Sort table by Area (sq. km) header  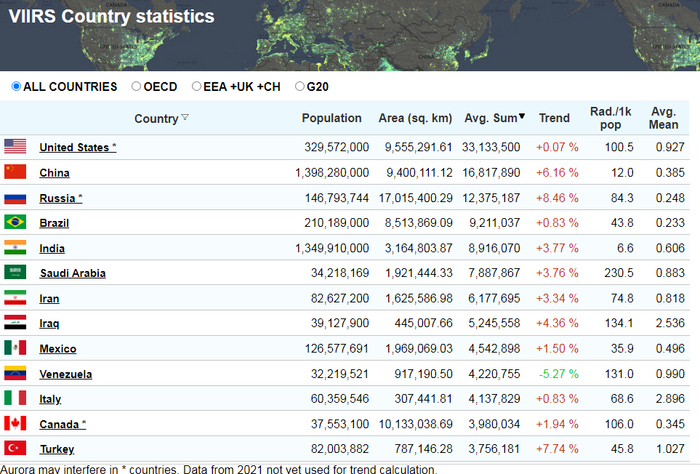coord(415,118)
